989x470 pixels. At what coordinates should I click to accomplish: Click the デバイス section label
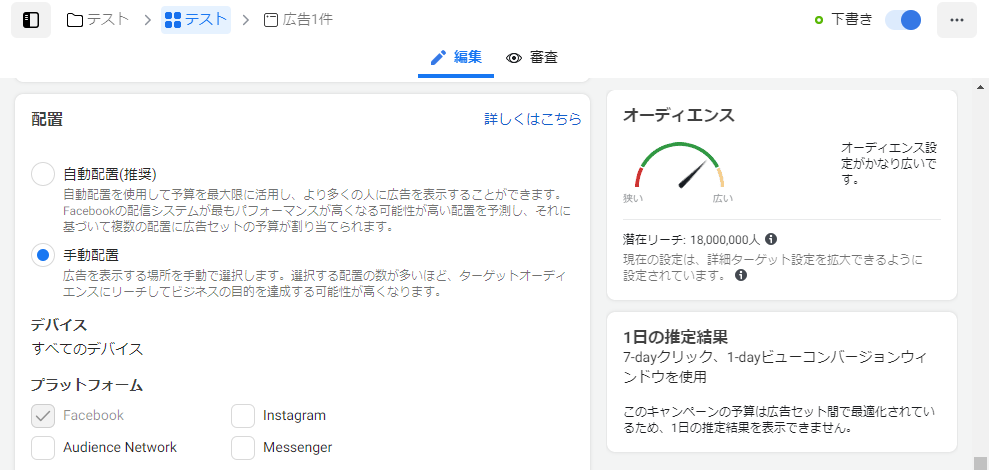(x=59, y=325)
